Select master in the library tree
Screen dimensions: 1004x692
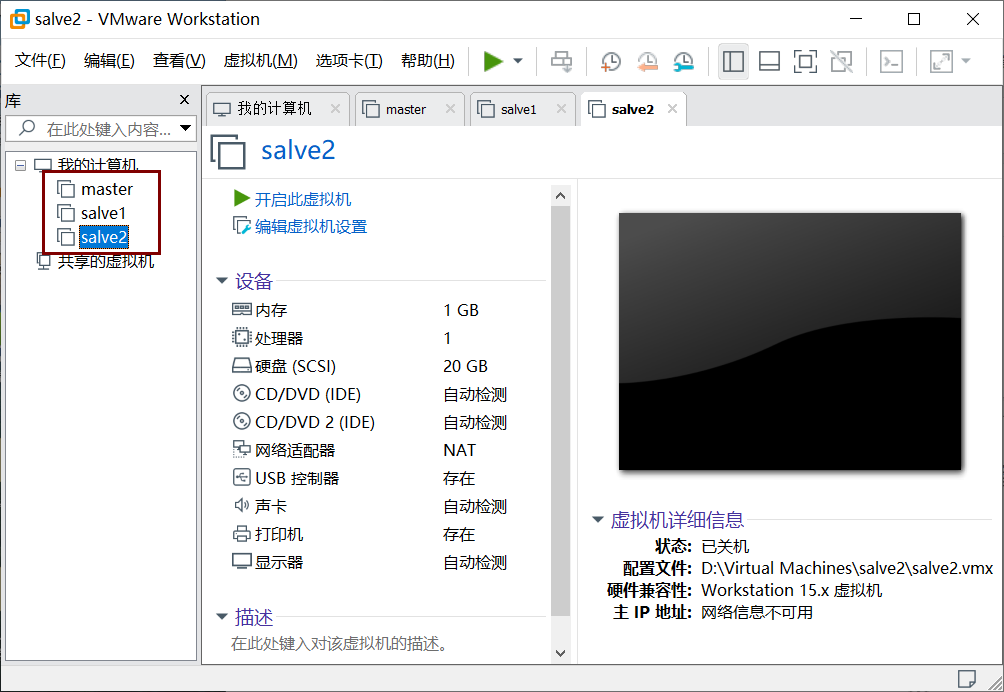pos(106,189)
